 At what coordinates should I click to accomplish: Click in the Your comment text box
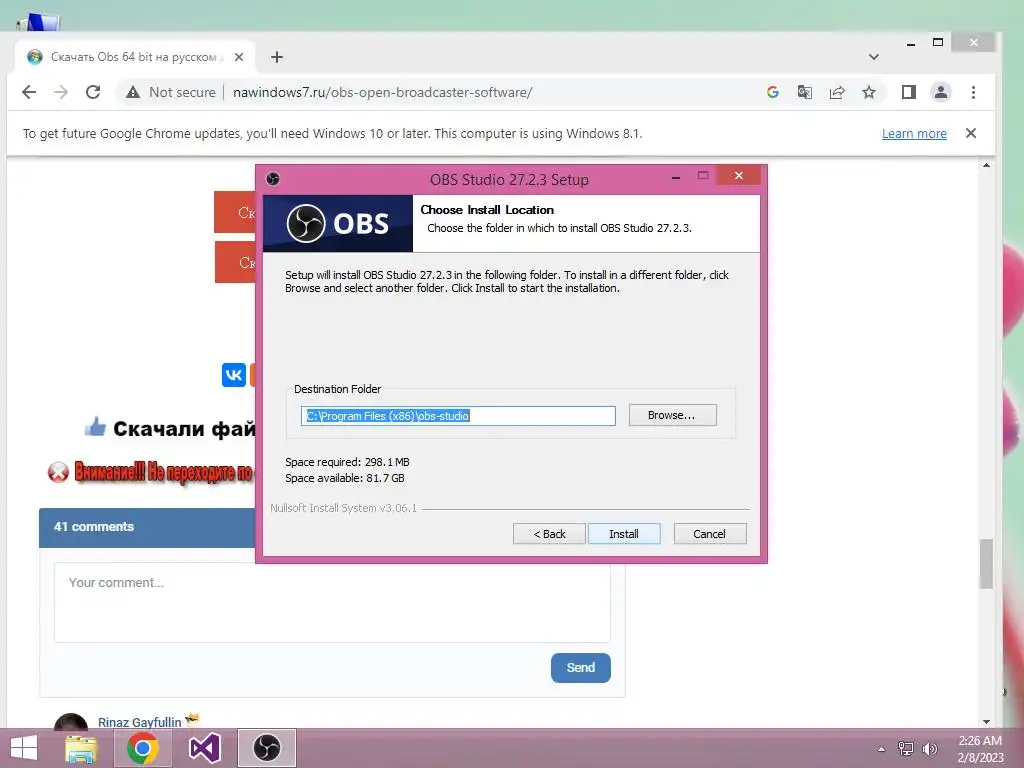[x=332, y=602]
